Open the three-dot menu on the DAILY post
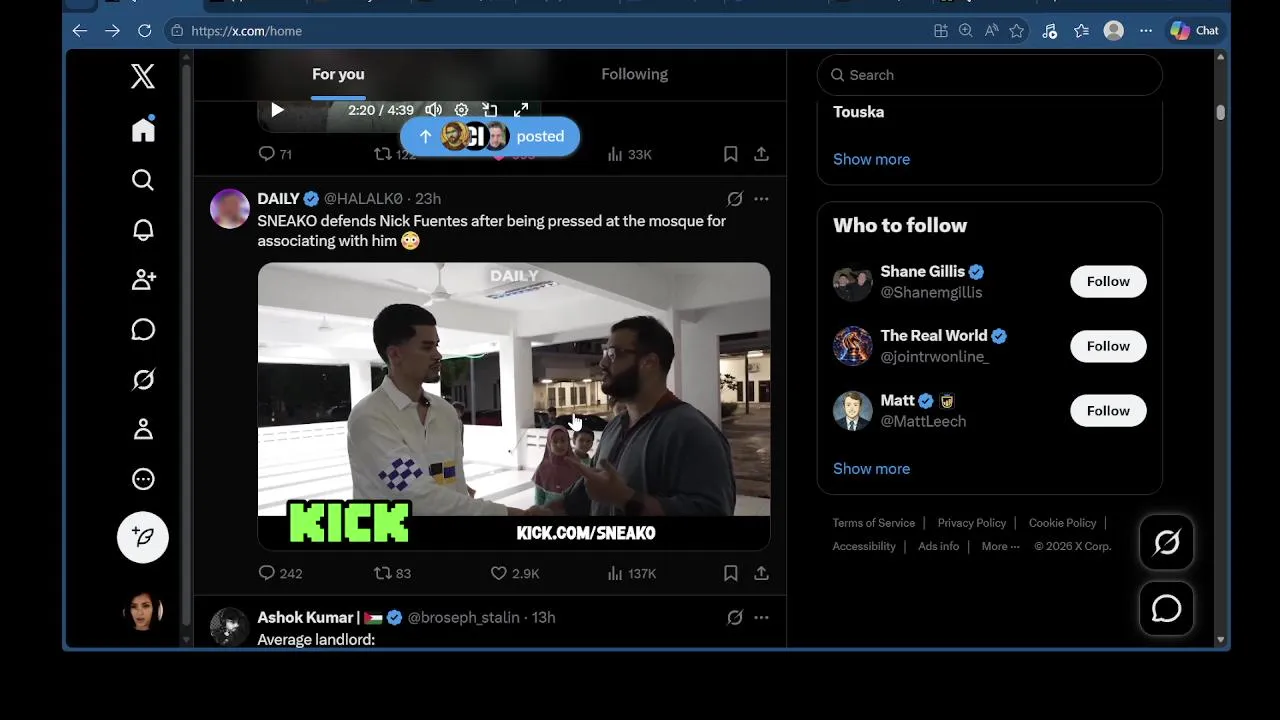 [761, 199]
